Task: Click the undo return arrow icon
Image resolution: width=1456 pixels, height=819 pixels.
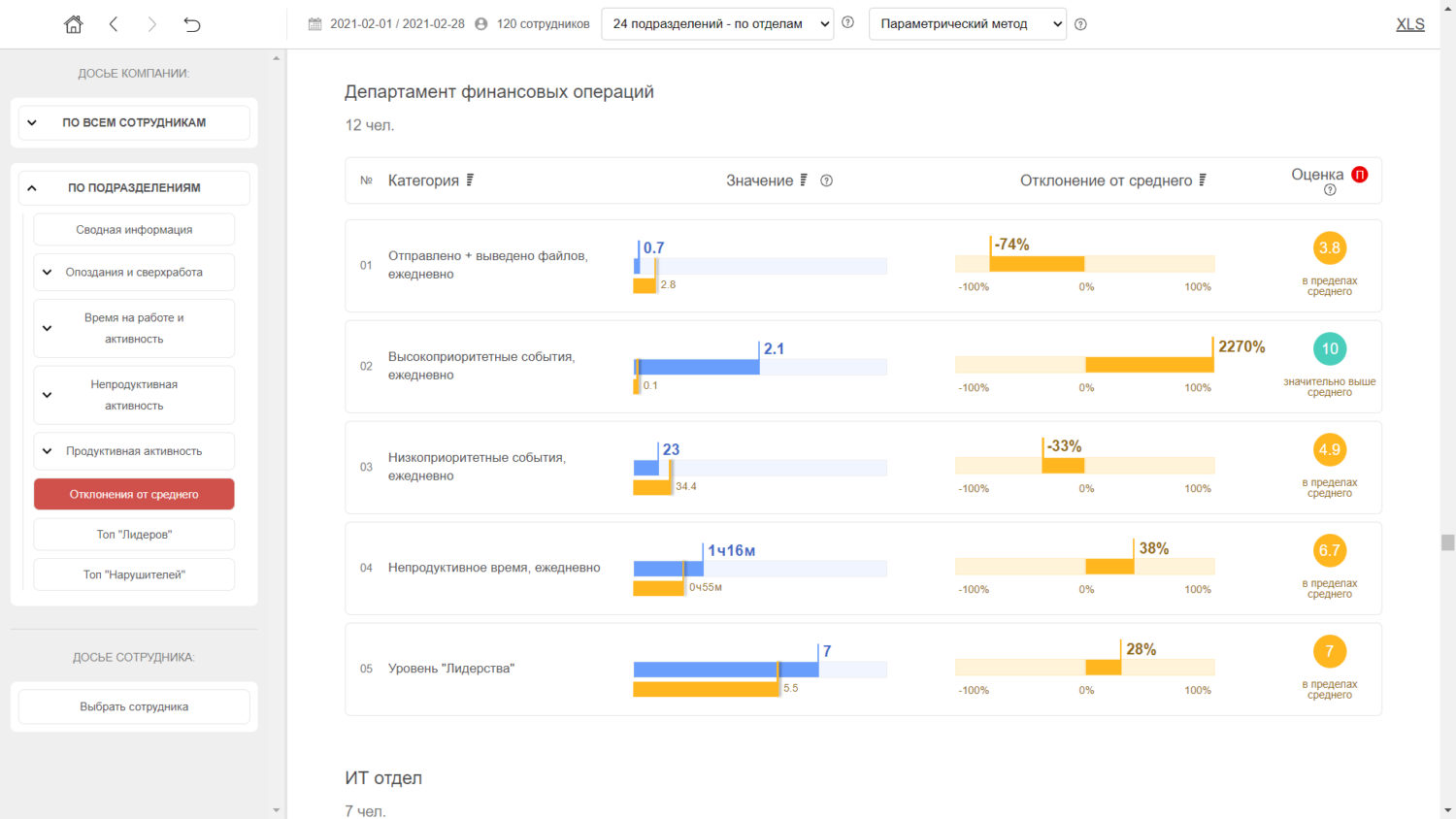Action: point(192,24)
